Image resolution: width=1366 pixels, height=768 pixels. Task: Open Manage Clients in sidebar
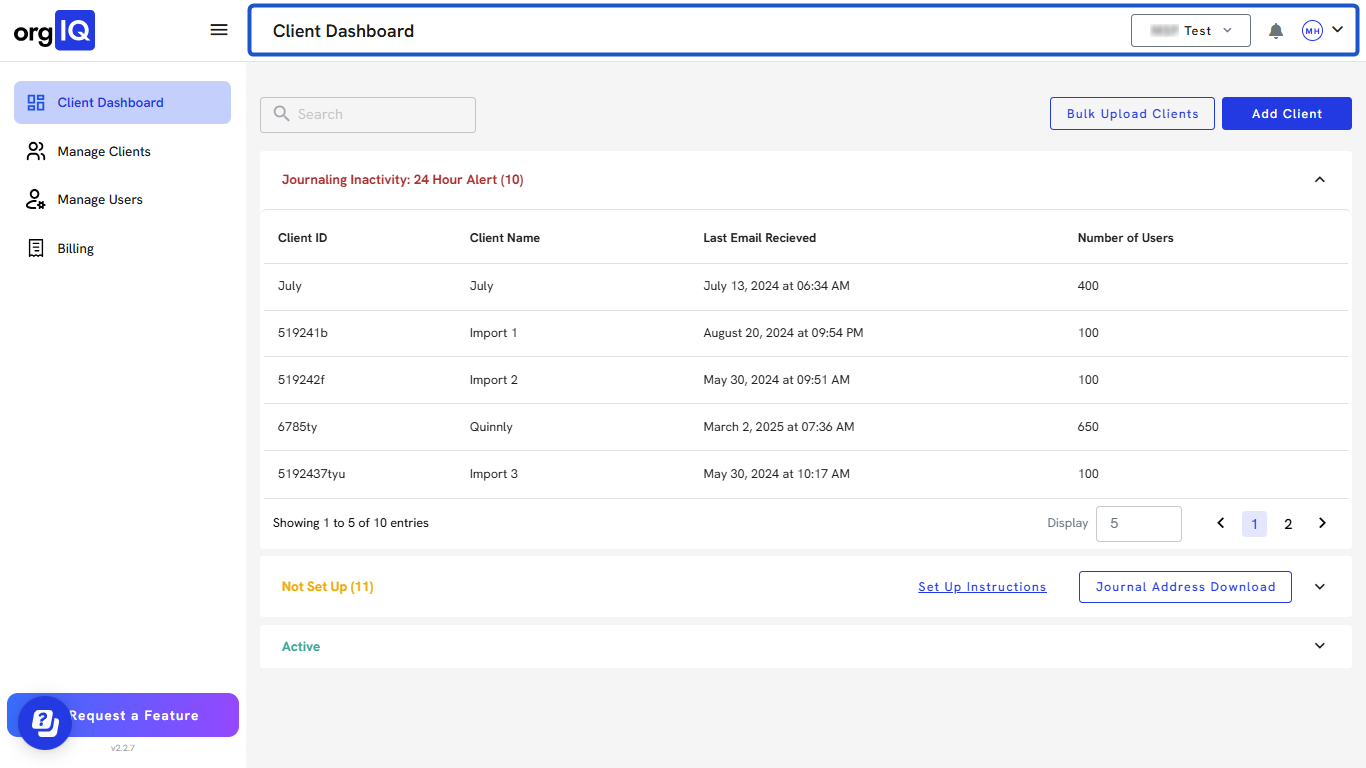[x=104, y=151]
